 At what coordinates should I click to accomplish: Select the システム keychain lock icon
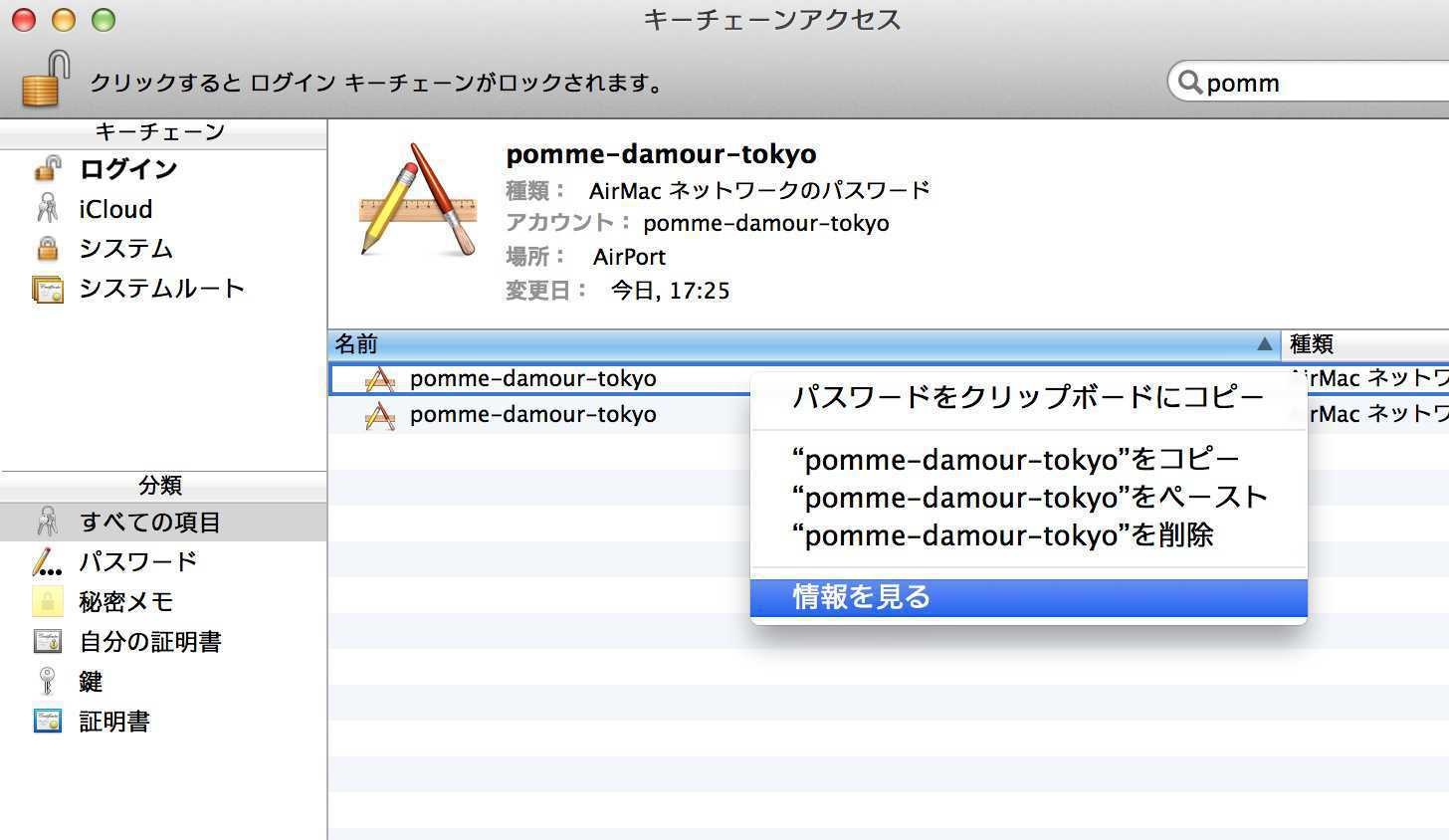click(x=47, y=248)
